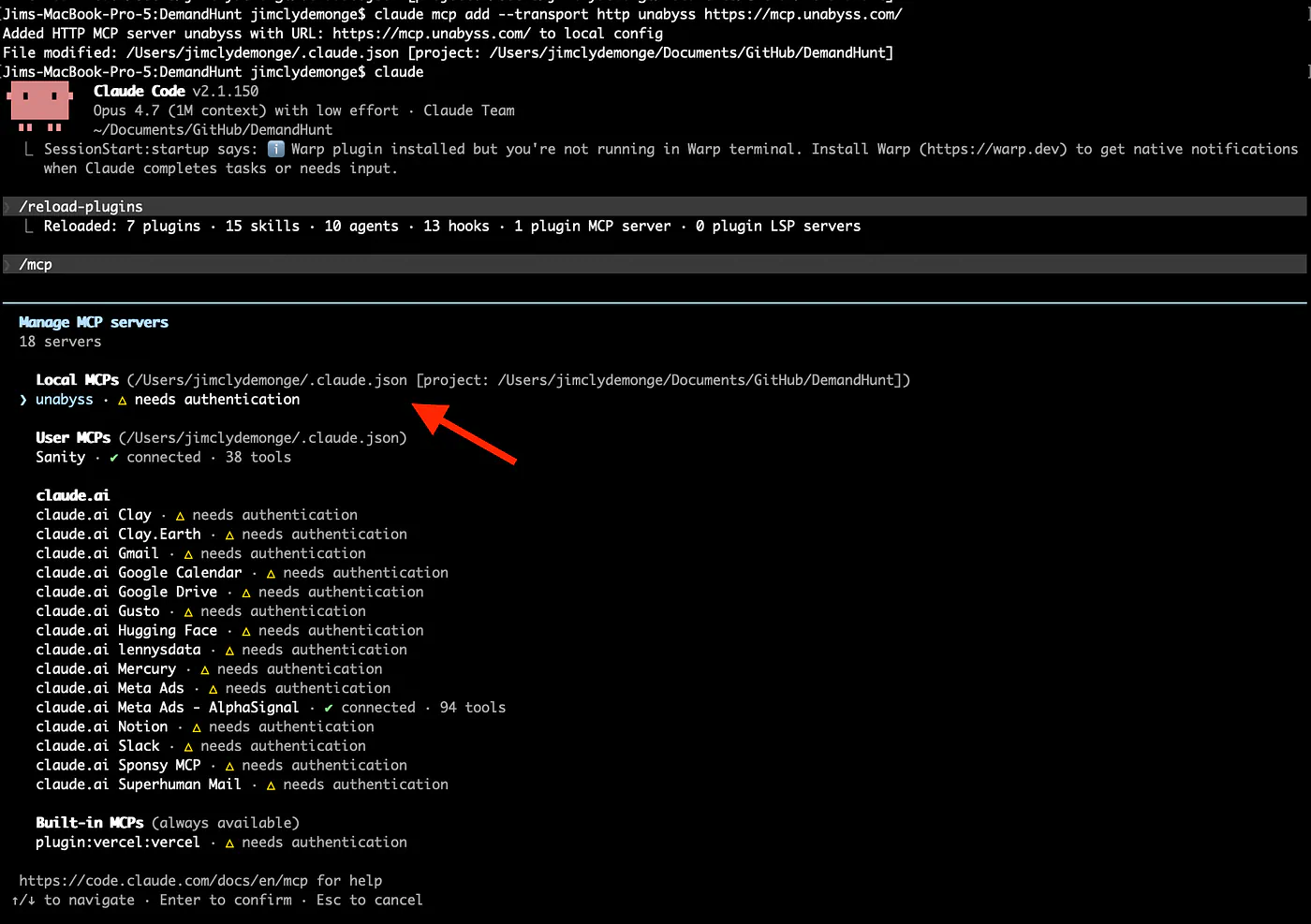Select the Sanity user MCP server
This screenshot has height=924, width=1311.
pos(60,457)
